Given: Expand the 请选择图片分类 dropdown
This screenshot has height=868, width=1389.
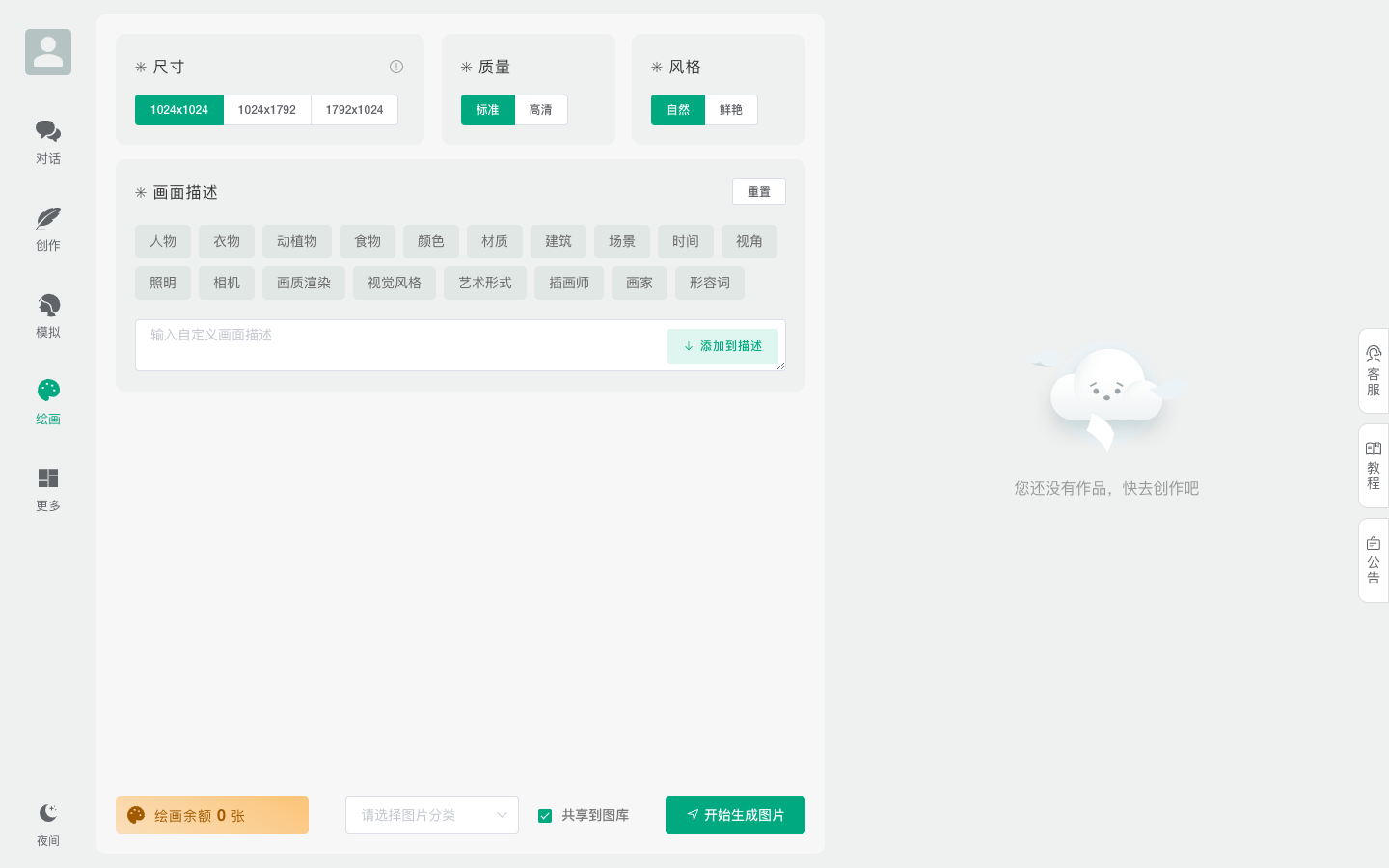Looking at the screenshot, I should pos(431,815).
